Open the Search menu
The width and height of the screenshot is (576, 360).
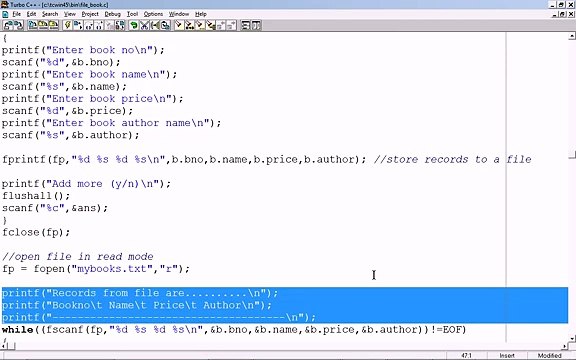point(50,14)
